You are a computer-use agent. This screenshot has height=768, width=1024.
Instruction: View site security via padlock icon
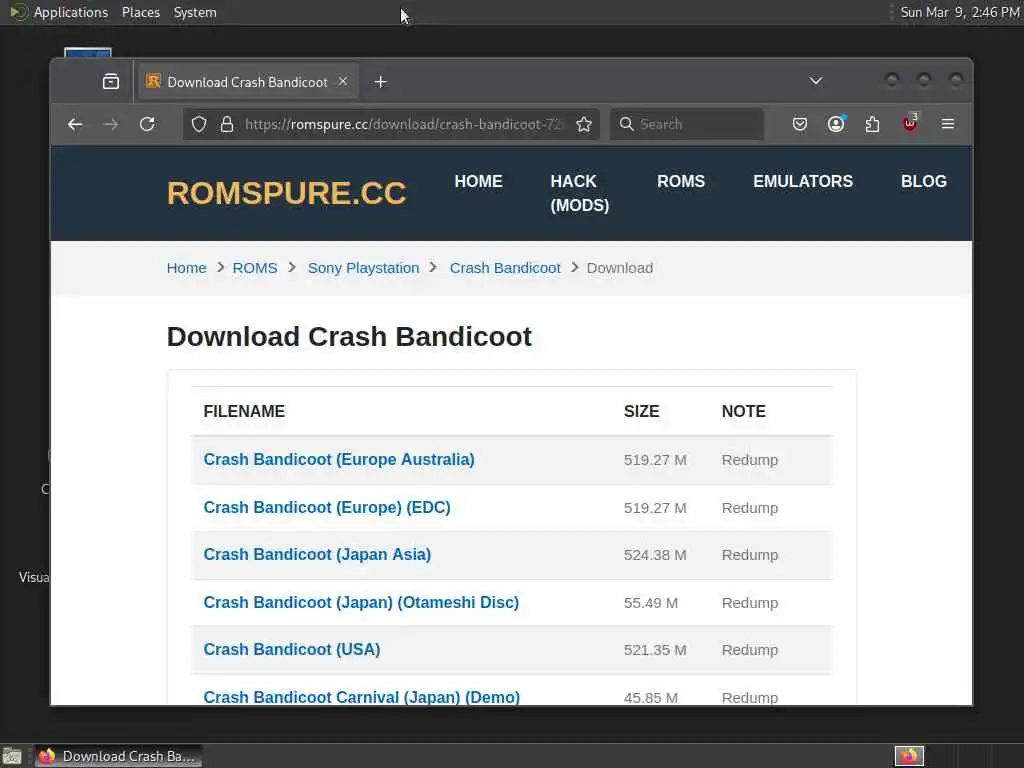tap(227, 124)
